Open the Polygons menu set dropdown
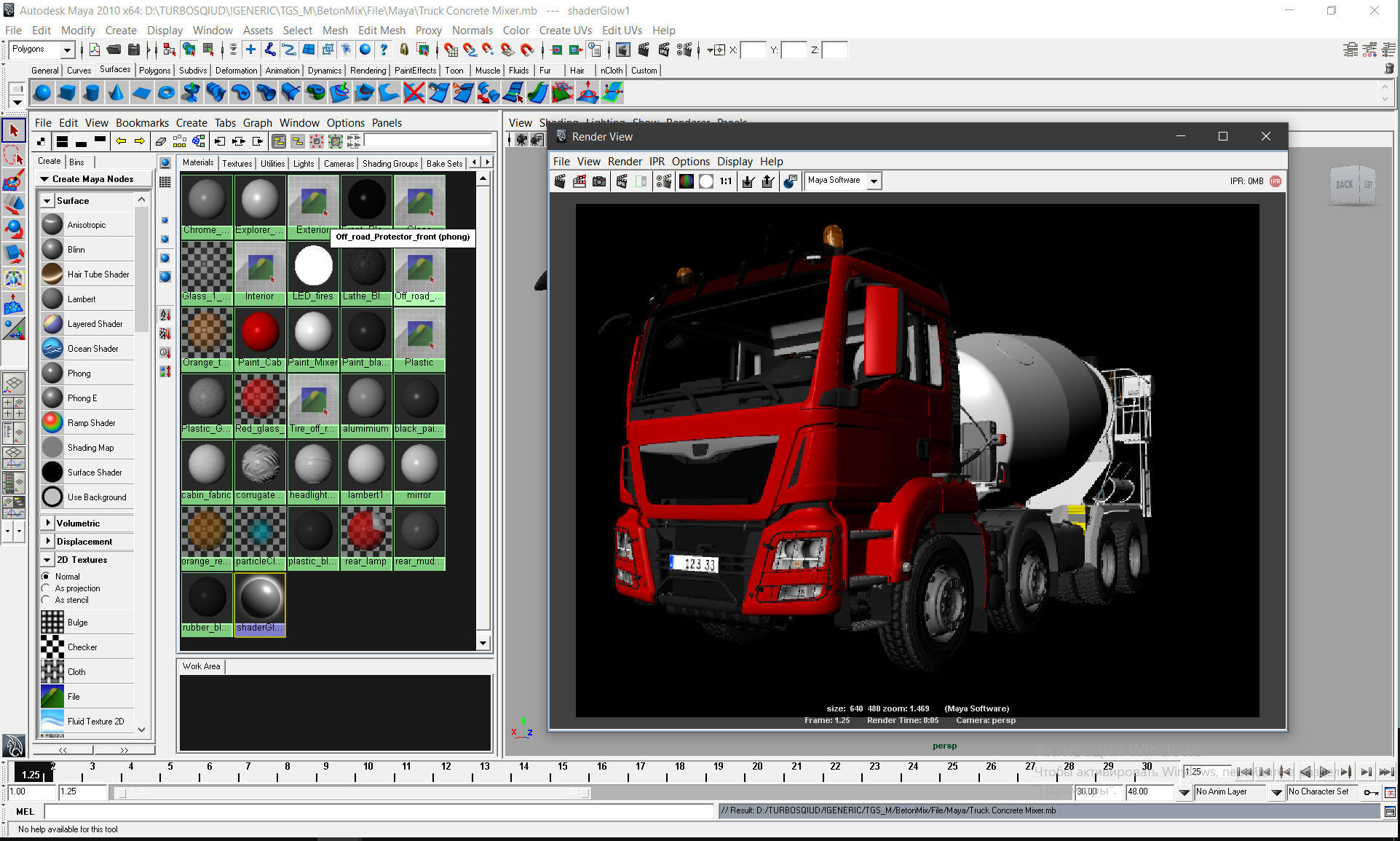The width and height of the screenshot is (1400, 841). (67, 50)
